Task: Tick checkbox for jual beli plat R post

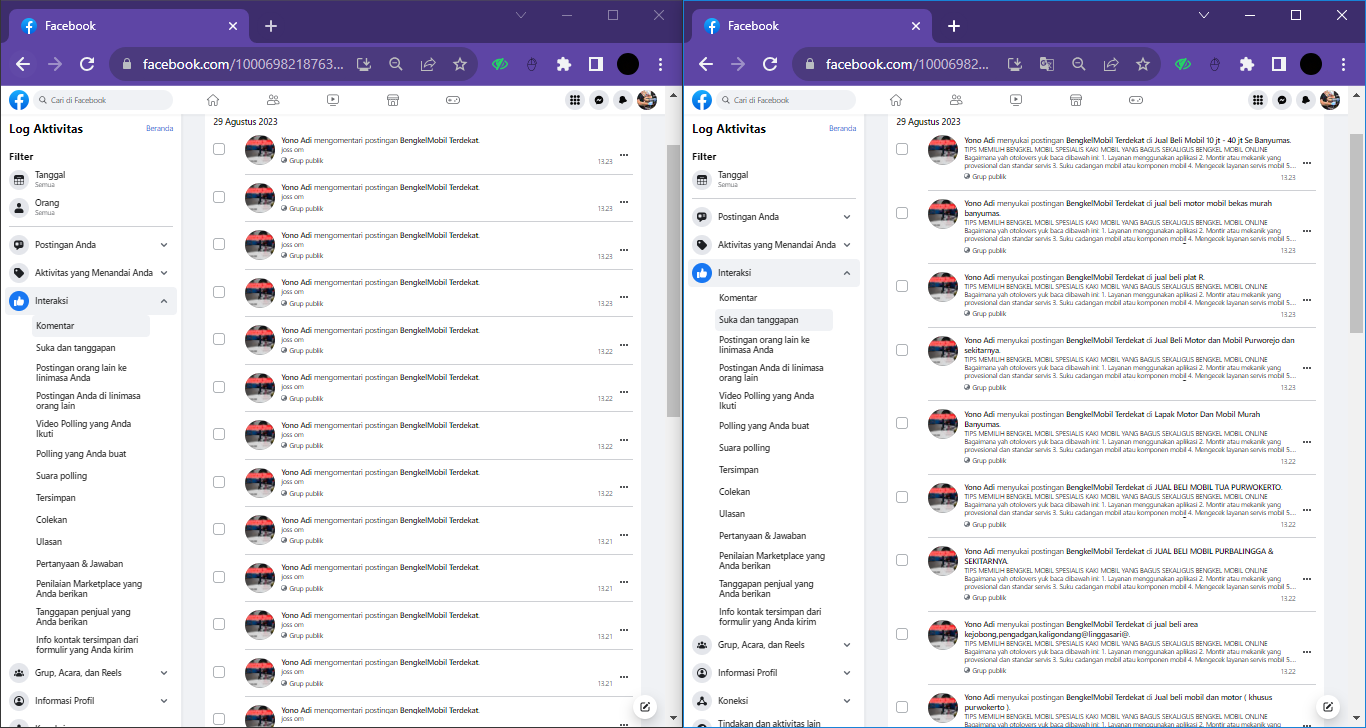Action: point(902,286)
